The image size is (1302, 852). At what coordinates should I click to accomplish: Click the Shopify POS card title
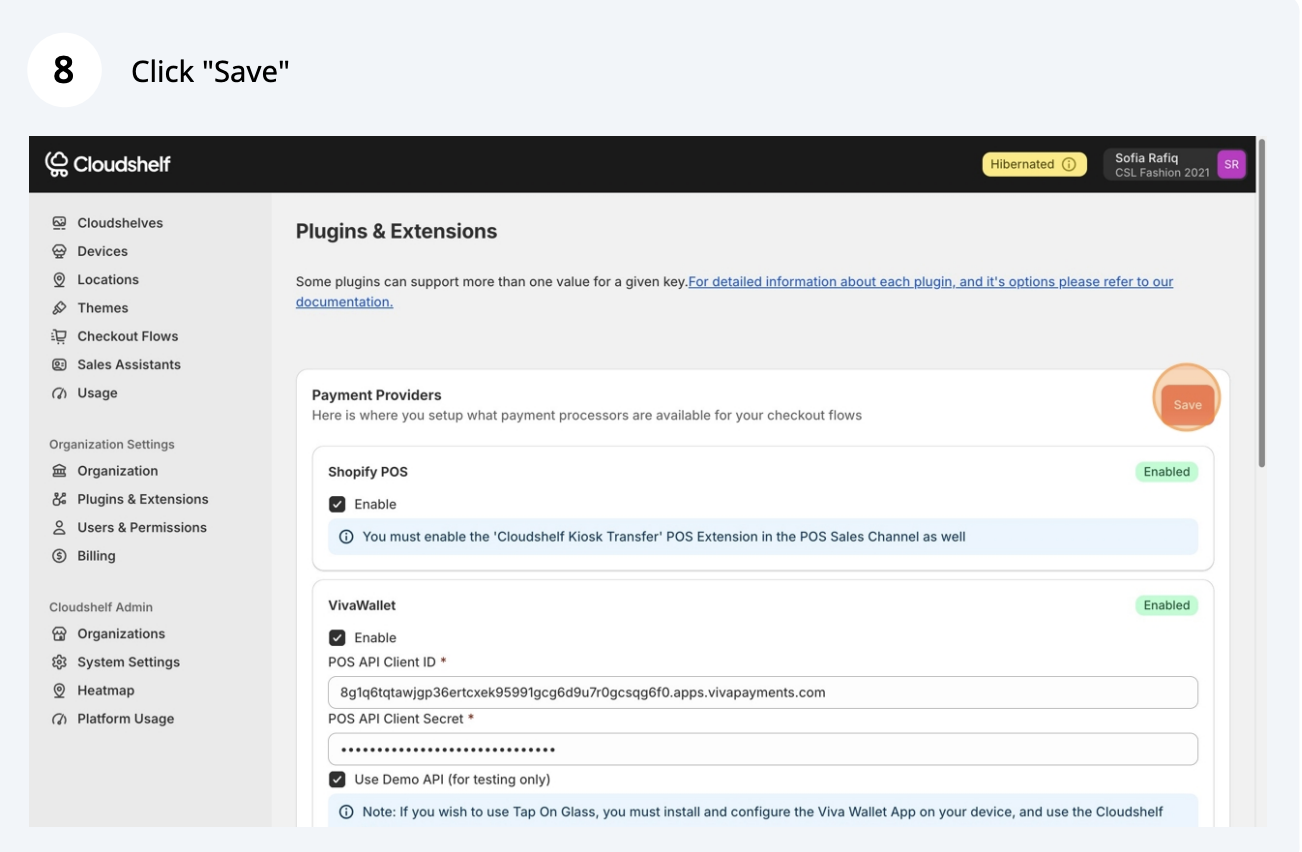[x=368, y=472]
